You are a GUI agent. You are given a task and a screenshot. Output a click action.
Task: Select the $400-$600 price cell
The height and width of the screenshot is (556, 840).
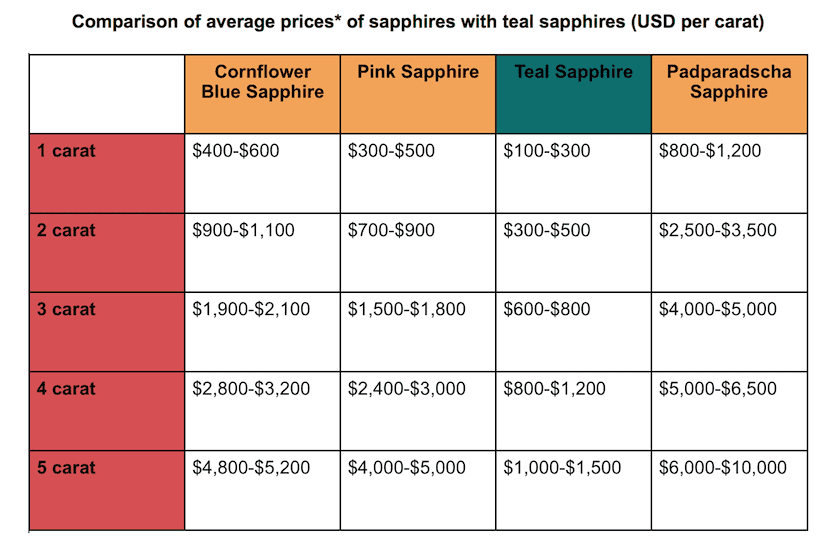[x=236, y=151]
